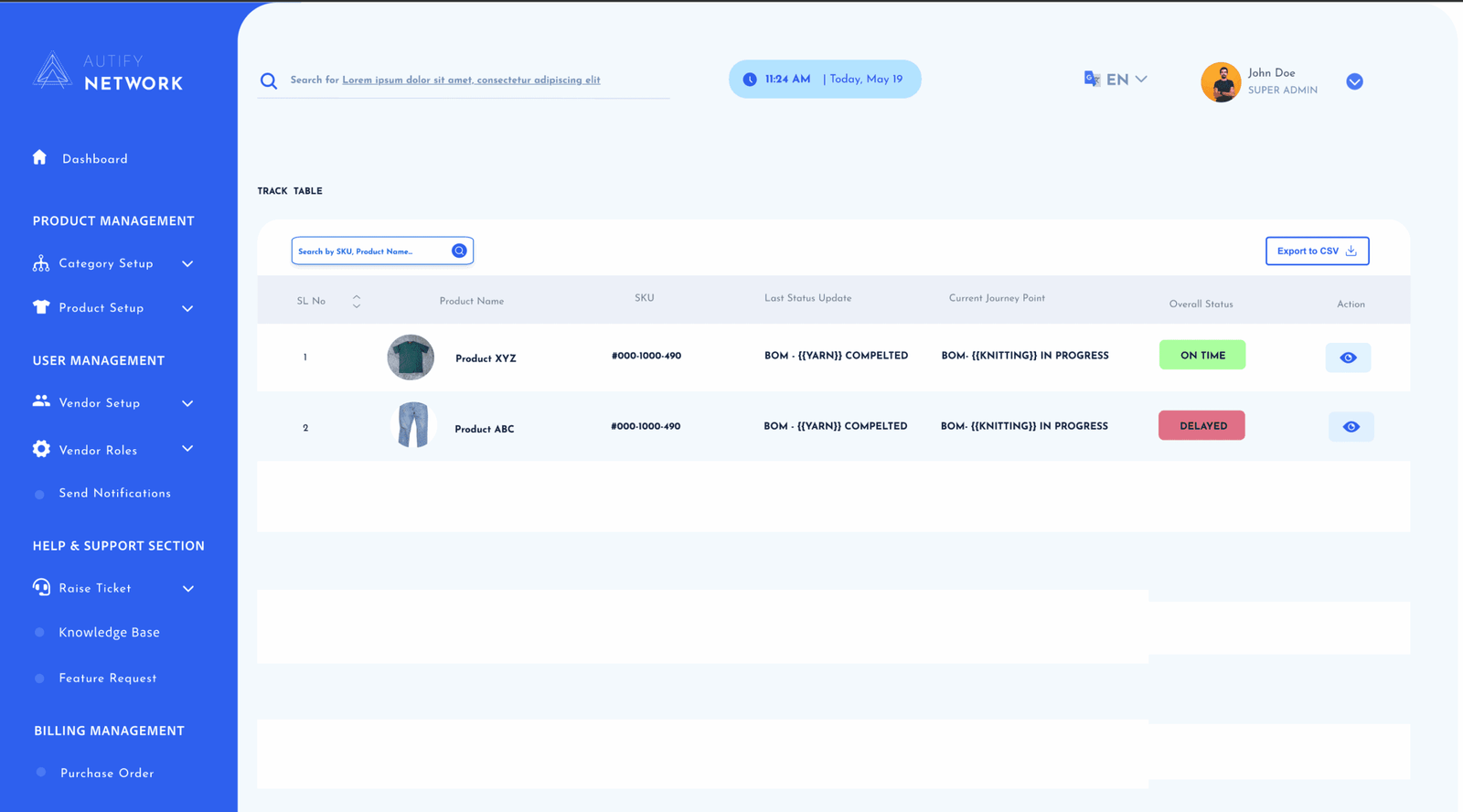Viewport: 1463px width, 812px height.
Task: View details for Product XYZ using the eye icon
Action: (x=1348, y=358)
